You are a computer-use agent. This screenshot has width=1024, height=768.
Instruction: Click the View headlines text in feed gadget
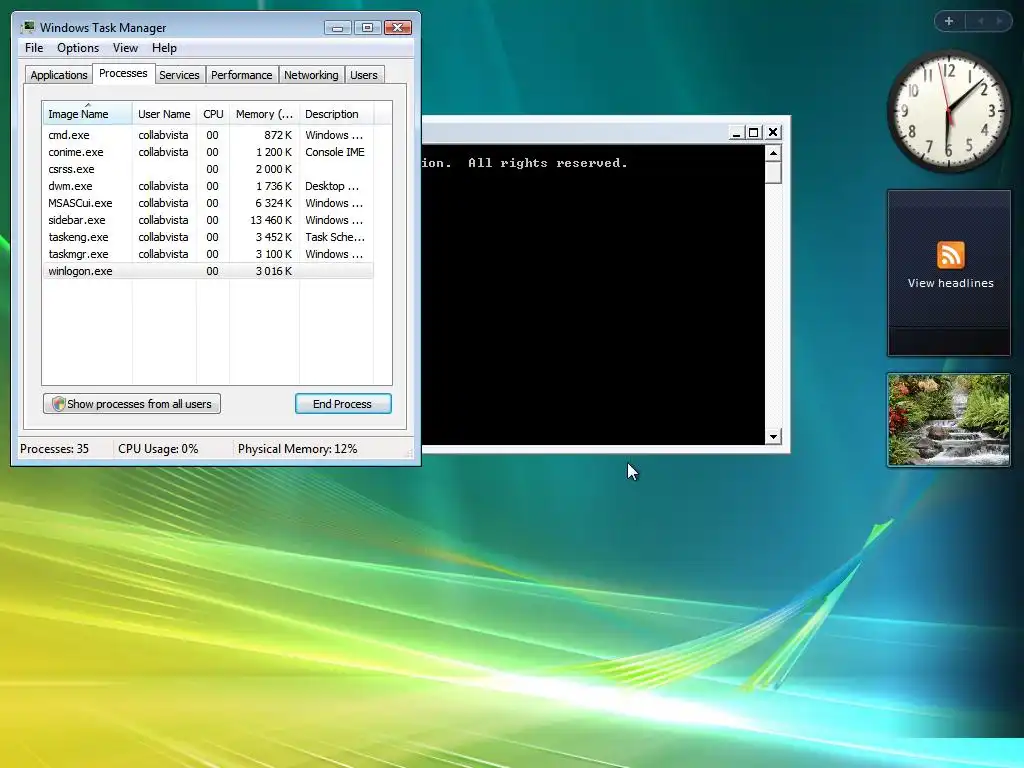coord(950,283)
